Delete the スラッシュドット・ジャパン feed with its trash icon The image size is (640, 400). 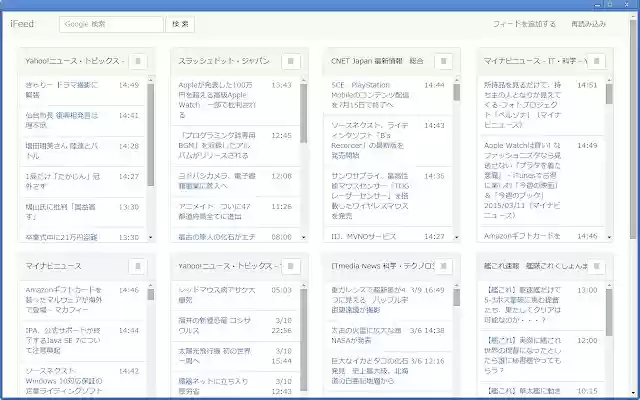pos(291,61)
